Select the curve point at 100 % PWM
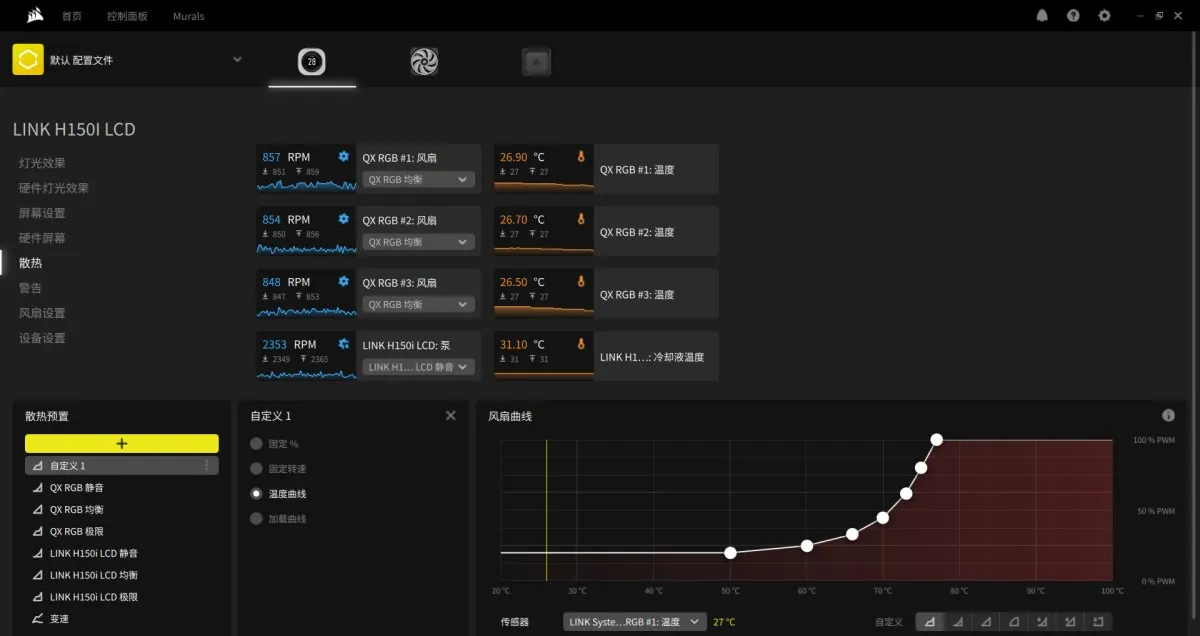The image size is (1200, 636). coord(936,439)
